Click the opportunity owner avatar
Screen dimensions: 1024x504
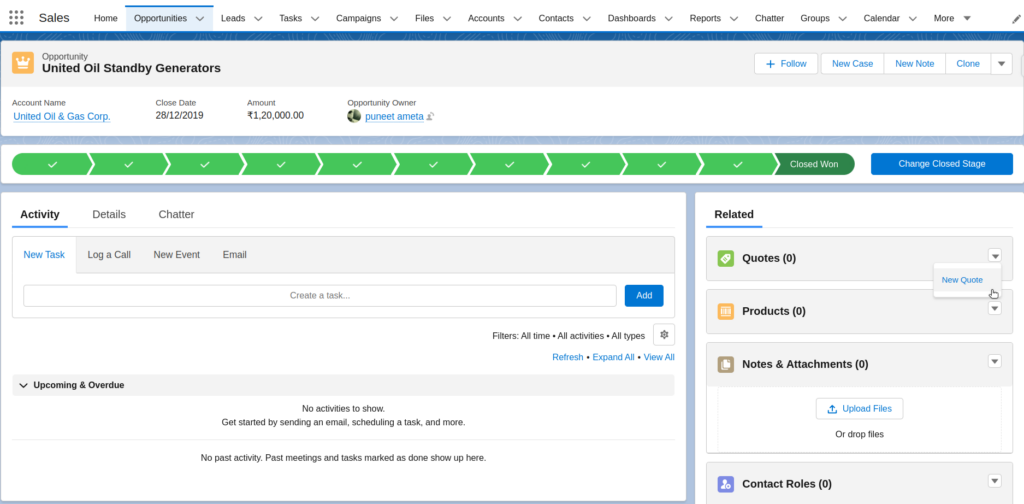354,116
